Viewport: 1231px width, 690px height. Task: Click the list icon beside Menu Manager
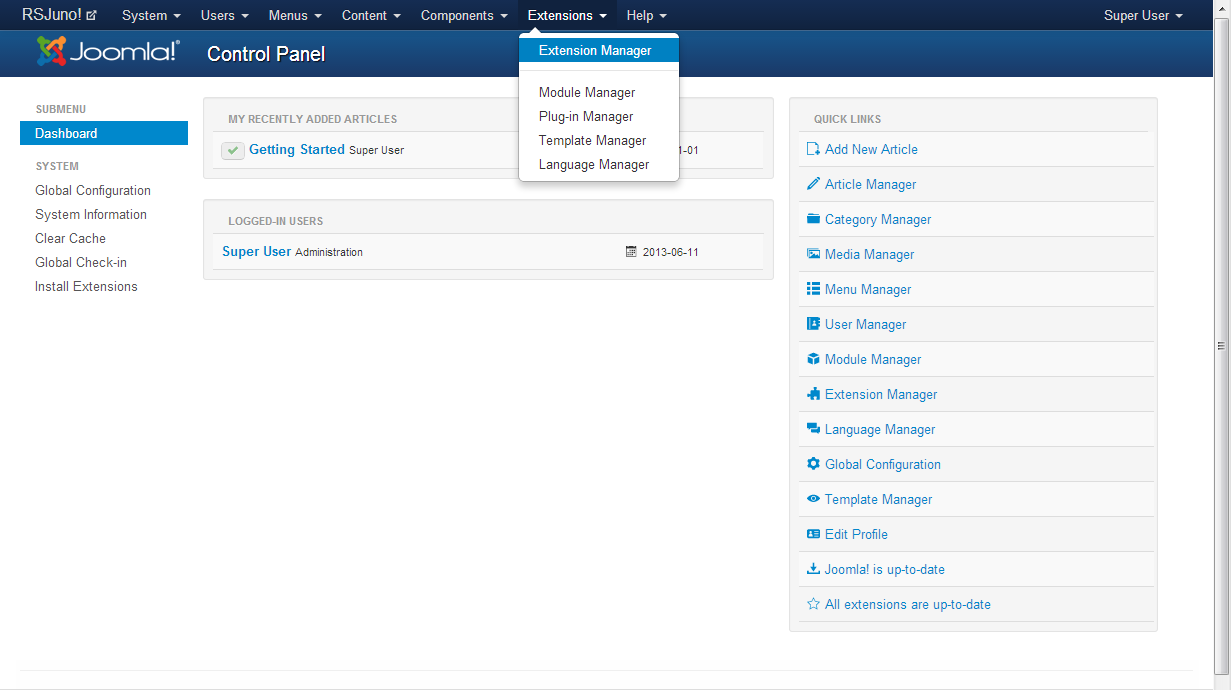point(813,289)
